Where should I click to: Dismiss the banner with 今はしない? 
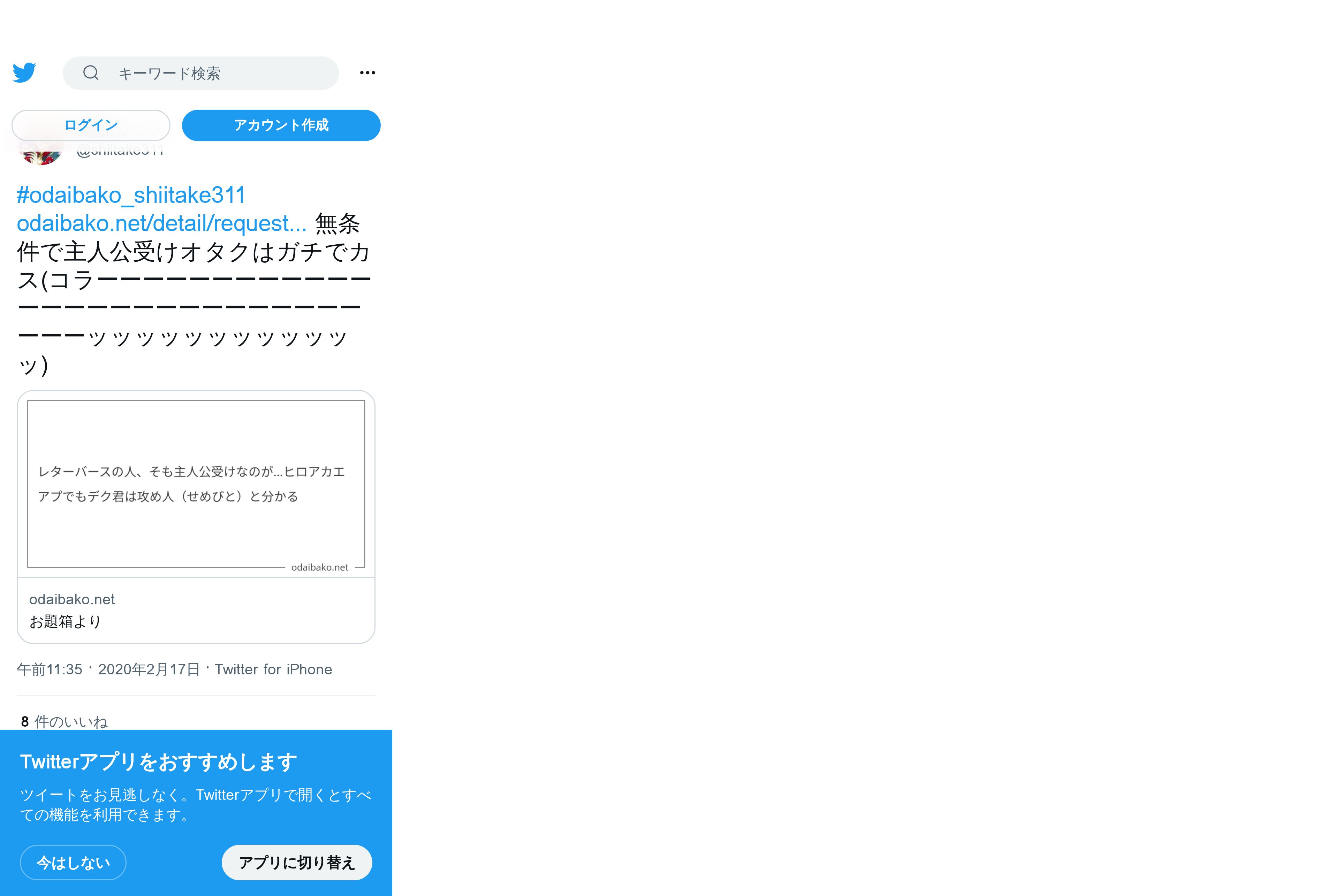73,862
